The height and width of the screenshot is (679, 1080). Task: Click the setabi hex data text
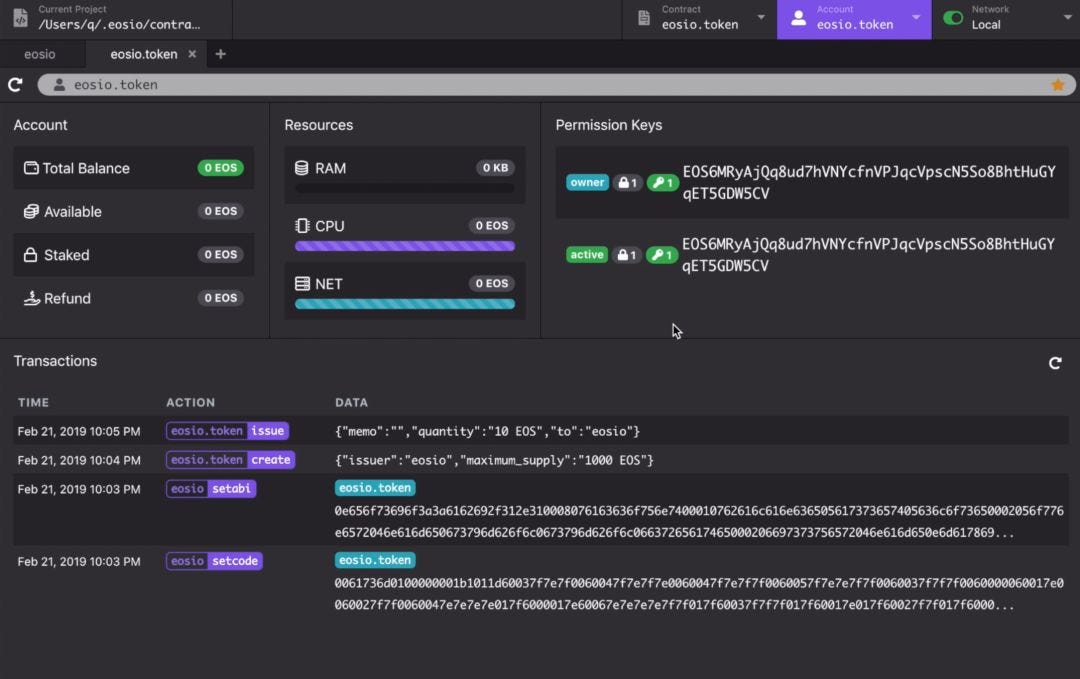698,521
